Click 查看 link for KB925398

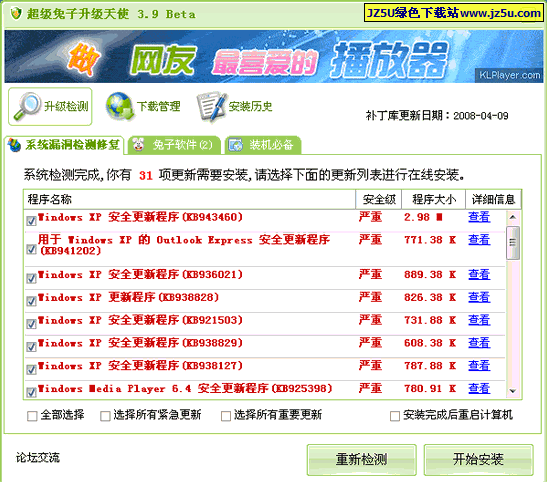(x=479, y=388)
